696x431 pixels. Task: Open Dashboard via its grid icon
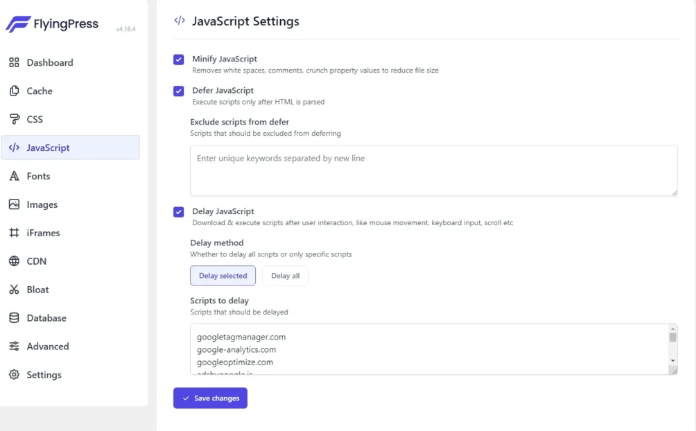point(14,63)
